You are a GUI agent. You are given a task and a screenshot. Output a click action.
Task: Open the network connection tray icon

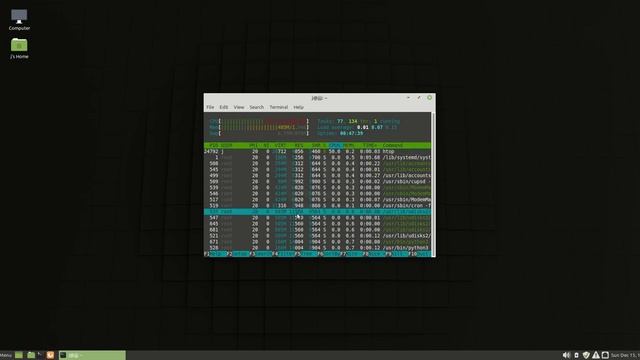coord(605,355)
